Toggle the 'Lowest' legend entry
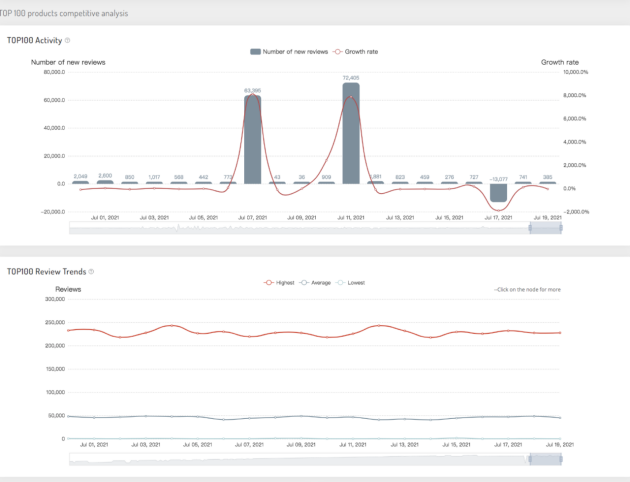Viewport: 630px width, 482px height. (352, 283)
